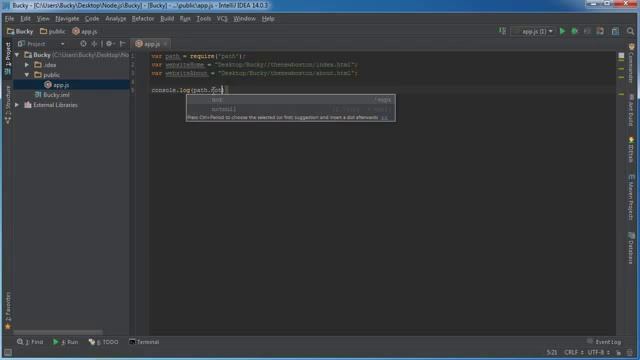Open the Ant Build tool window
The image size is (640, 360).
631,110
